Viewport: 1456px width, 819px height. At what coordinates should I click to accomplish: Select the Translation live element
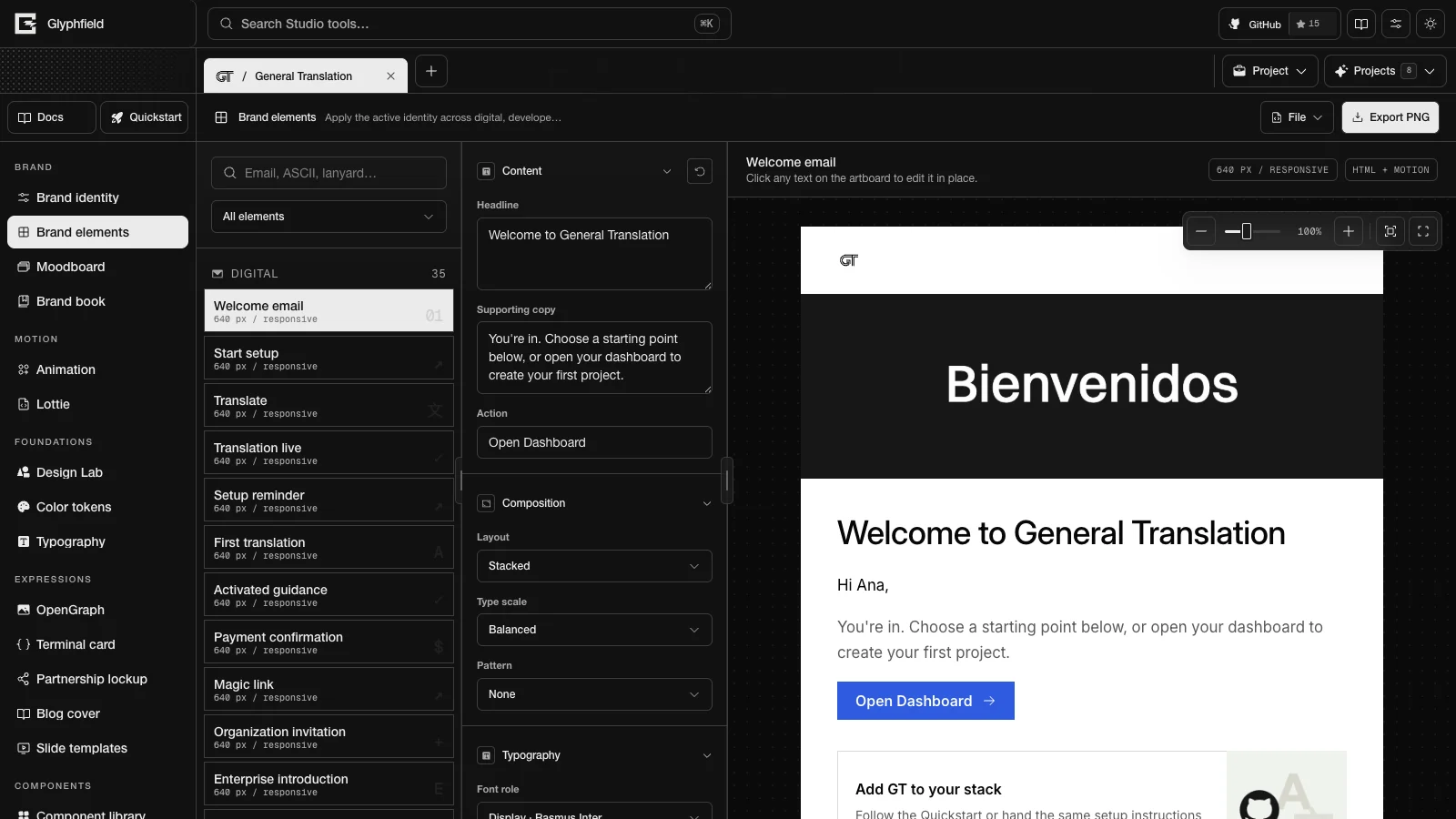[x=329, y=452]
